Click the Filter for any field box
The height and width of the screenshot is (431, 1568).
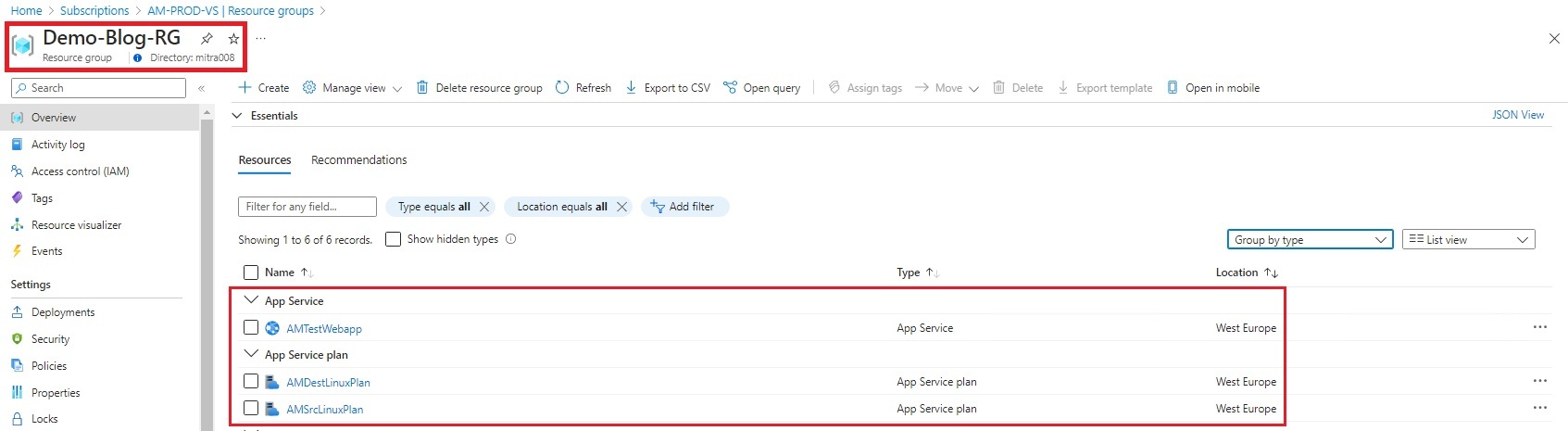click(307, 207)
